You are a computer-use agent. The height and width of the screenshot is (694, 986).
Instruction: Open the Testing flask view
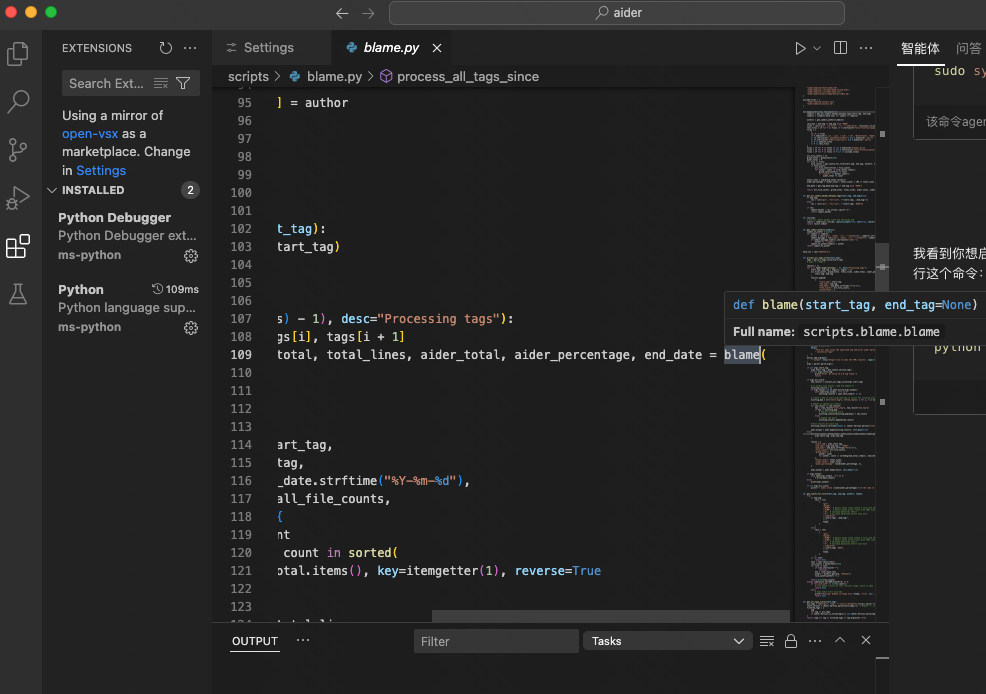point(18,294)
